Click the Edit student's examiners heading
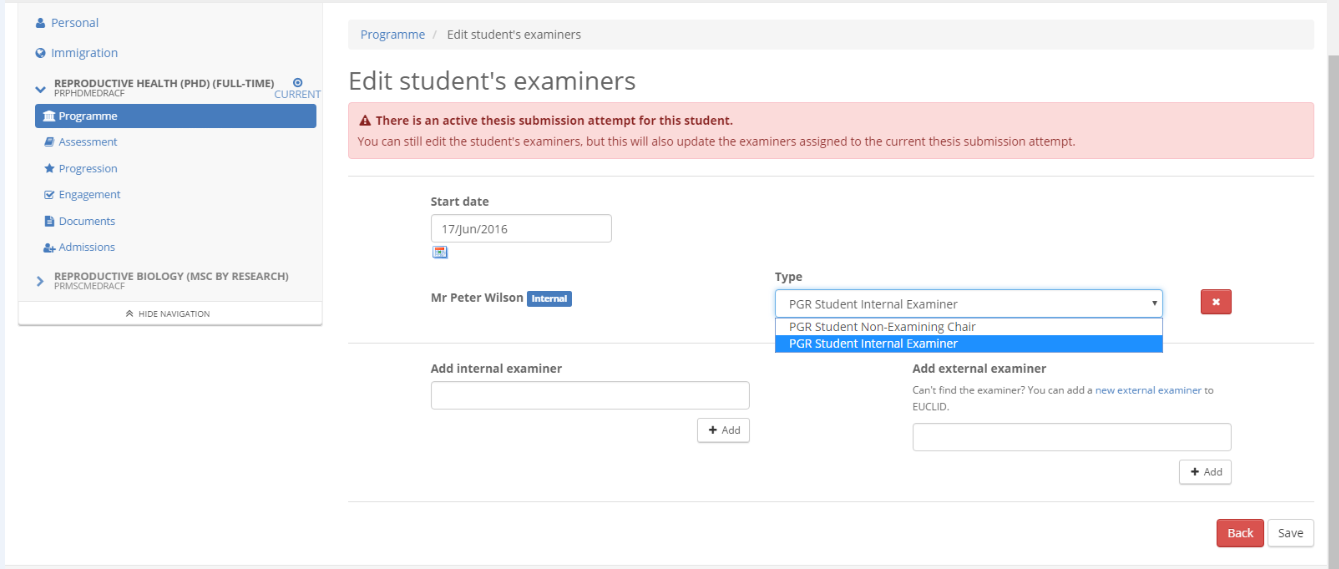 tap(492, 80)
